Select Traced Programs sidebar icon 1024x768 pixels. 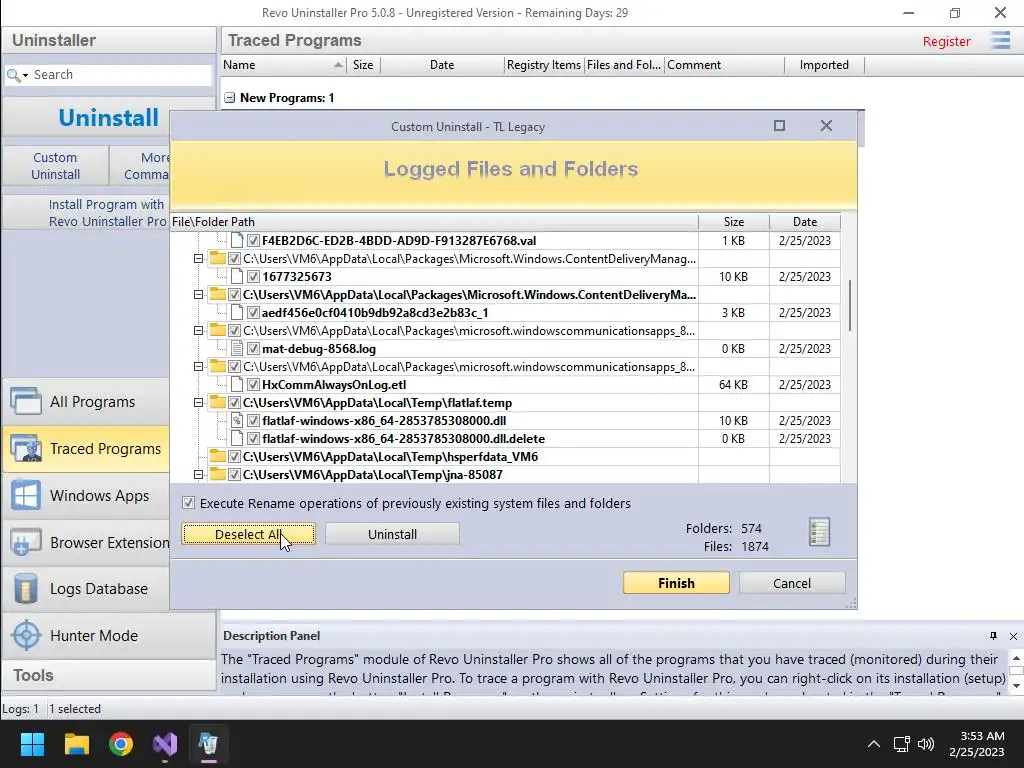[x=25, y=449]
